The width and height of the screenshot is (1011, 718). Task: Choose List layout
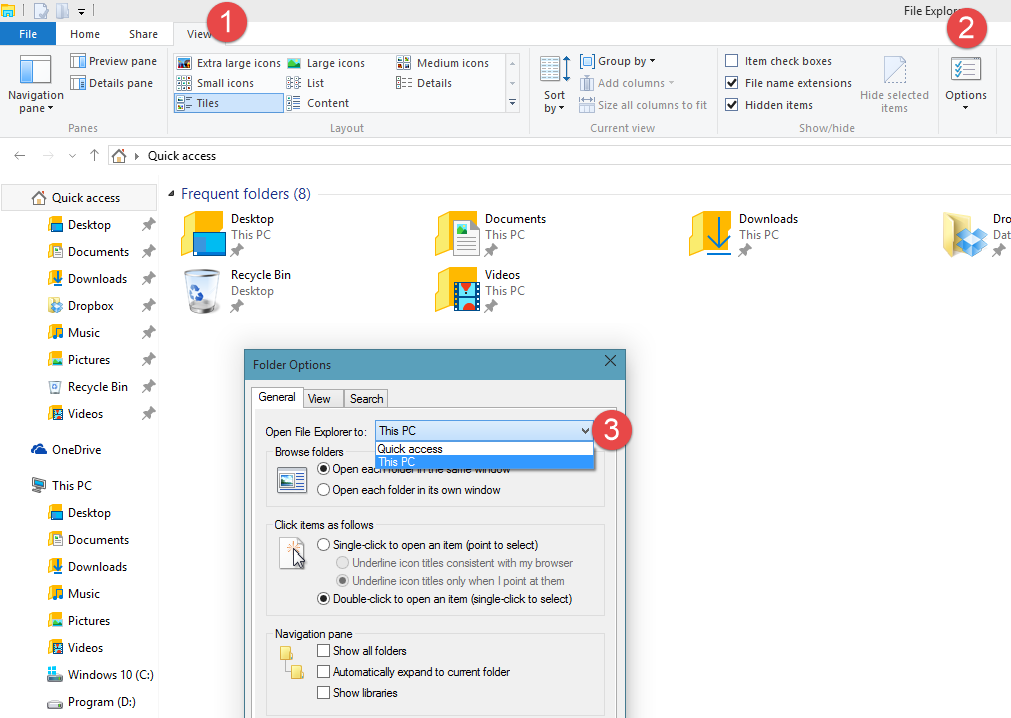click(x=305, y=83)
